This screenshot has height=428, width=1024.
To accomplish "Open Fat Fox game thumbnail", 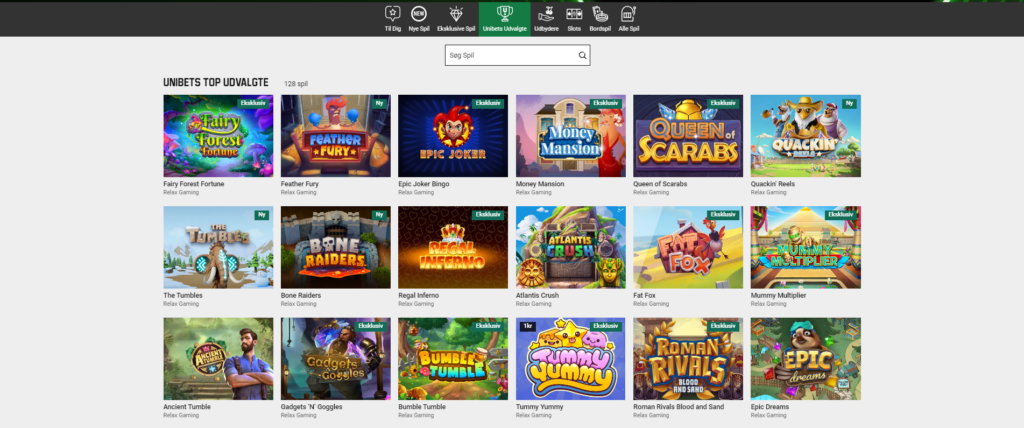I will (x=688, y=247).
